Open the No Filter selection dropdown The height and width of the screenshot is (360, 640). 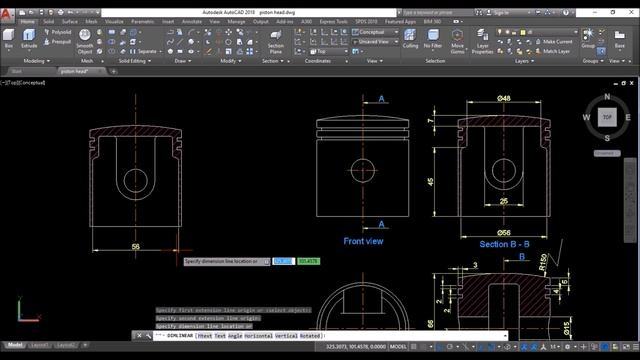pos(433,39)
